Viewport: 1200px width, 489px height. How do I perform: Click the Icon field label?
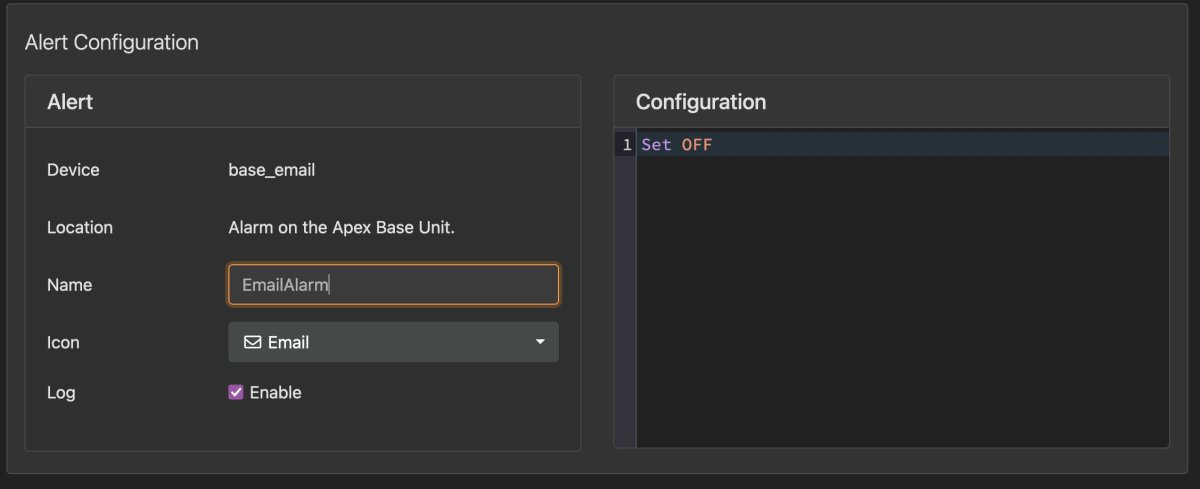click(63, 342)
